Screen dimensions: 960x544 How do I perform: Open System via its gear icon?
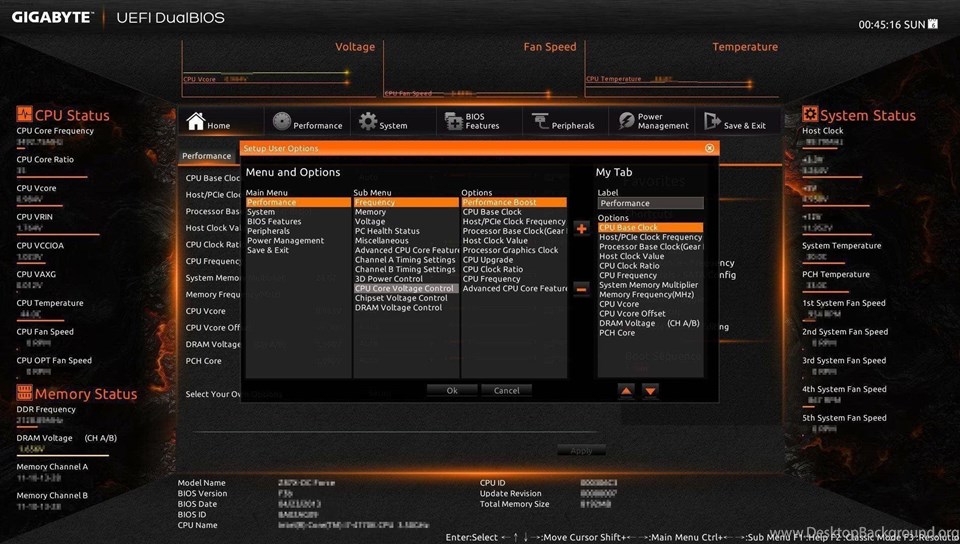[368, 121]
